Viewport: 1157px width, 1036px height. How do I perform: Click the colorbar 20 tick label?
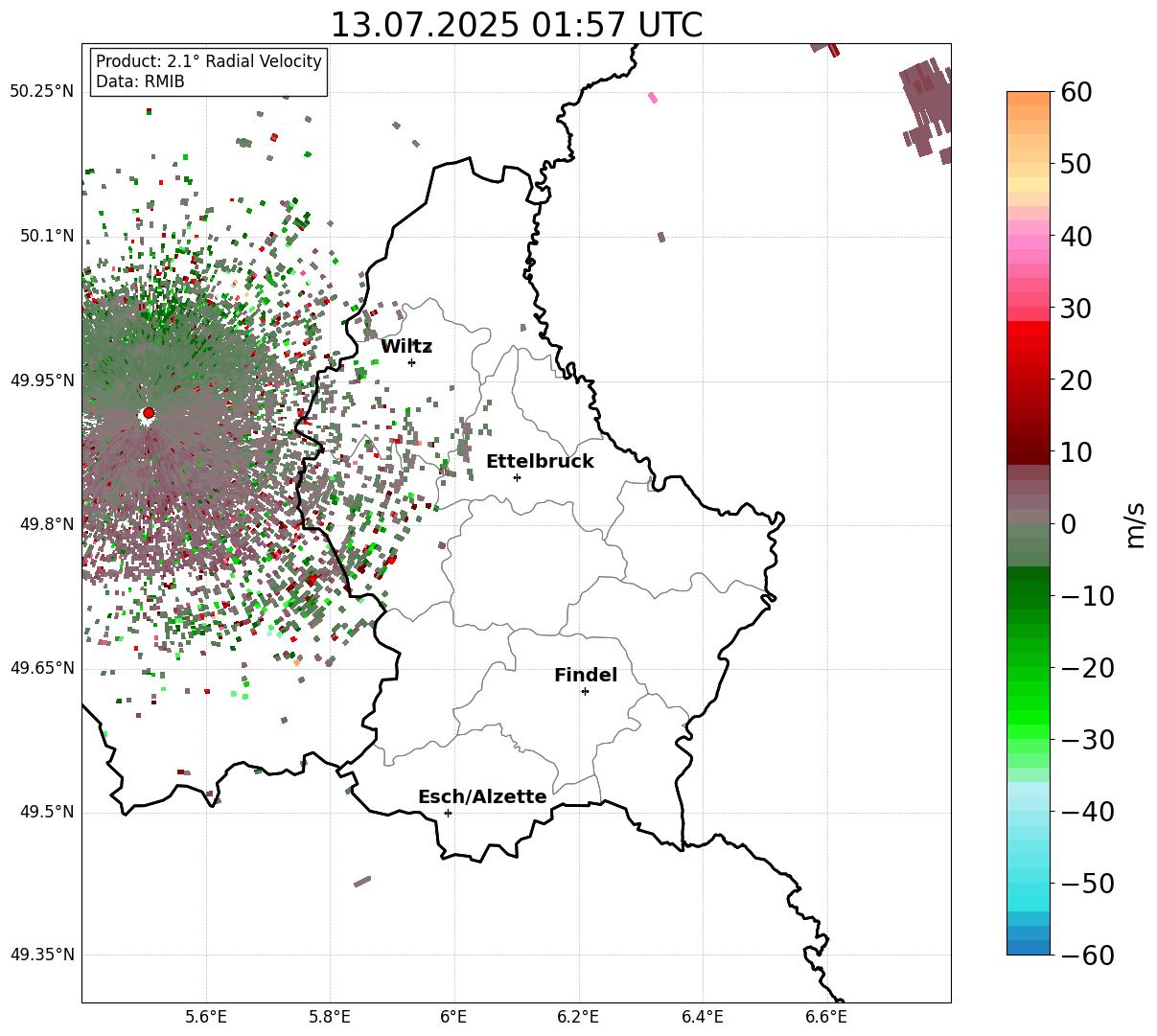pyautogui.click(x=1075, y=380)
